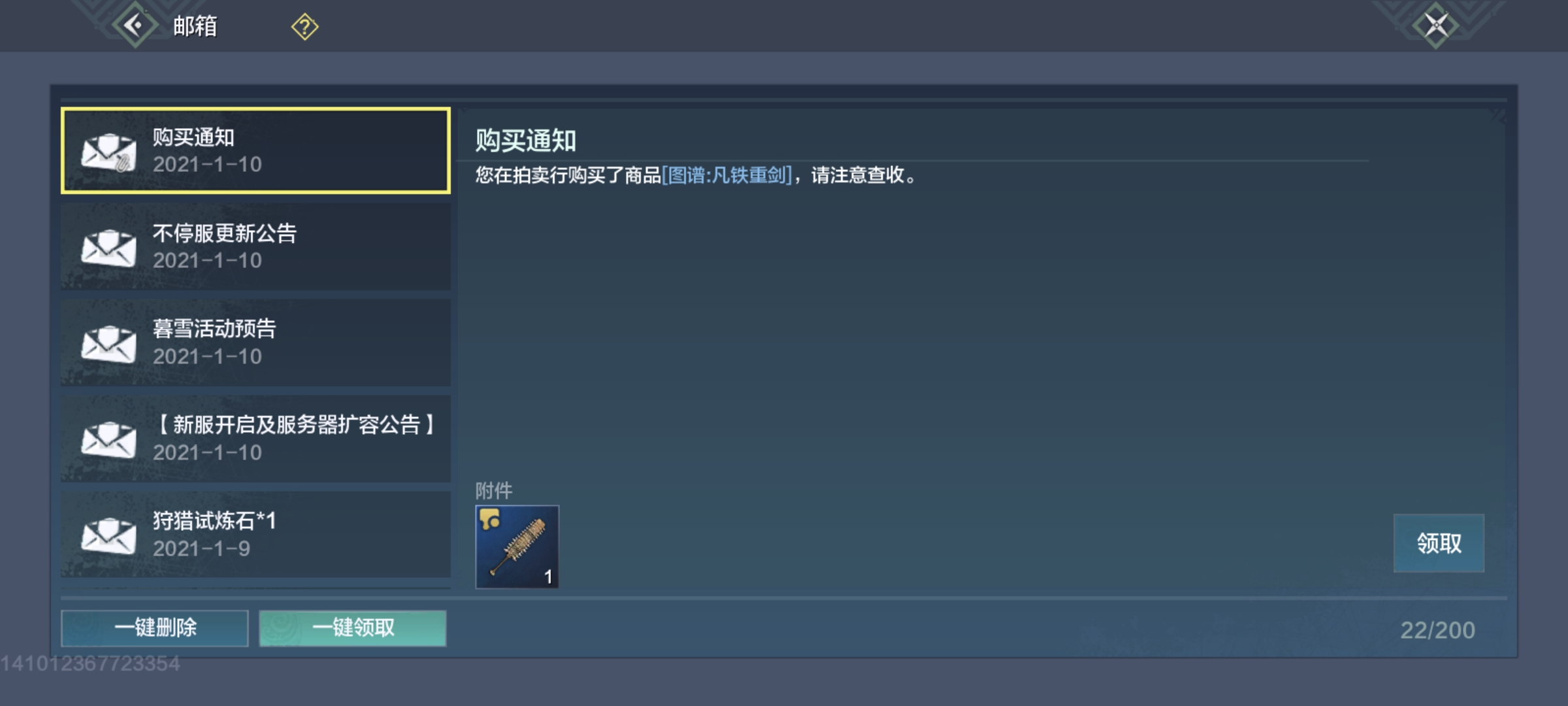Screen dimensions: 1568x706
Task: Select the 新服开启及服务器扩容公告 mail
Action: [255, 439]
